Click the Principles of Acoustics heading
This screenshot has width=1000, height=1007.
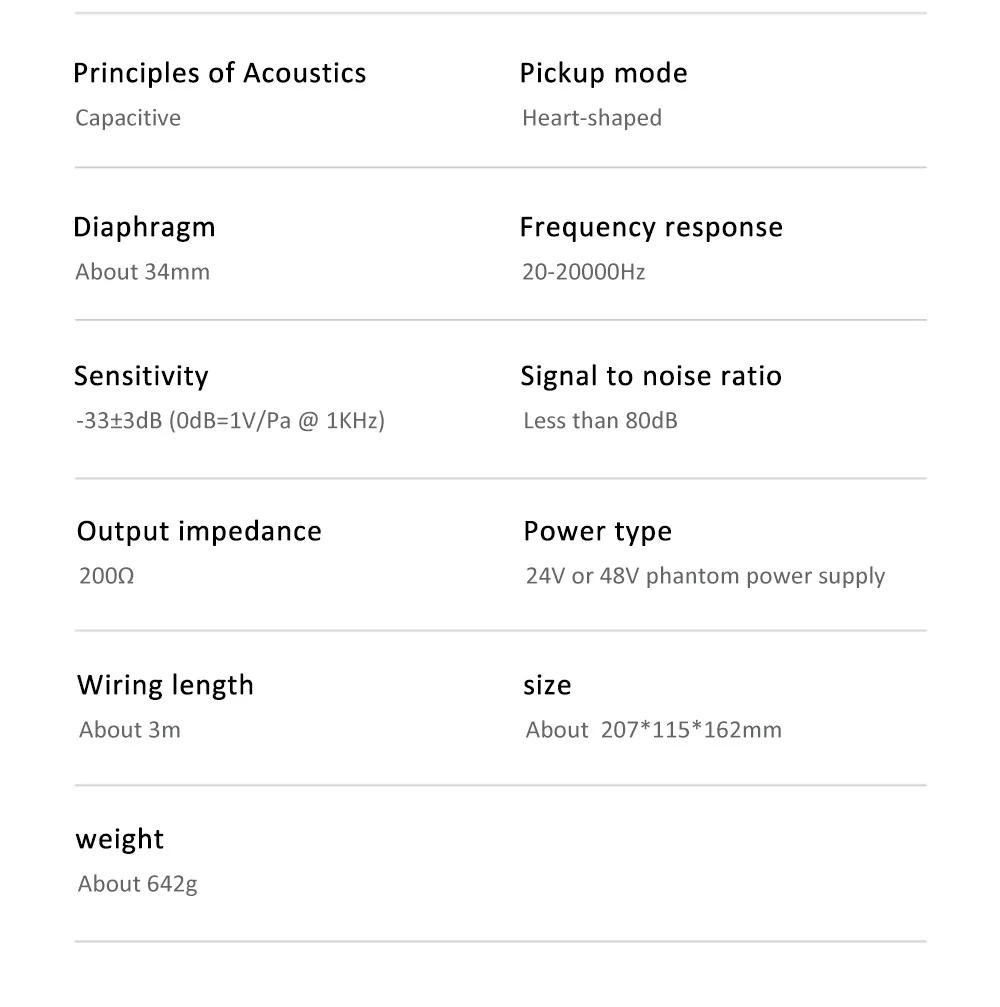click(220, 73)
